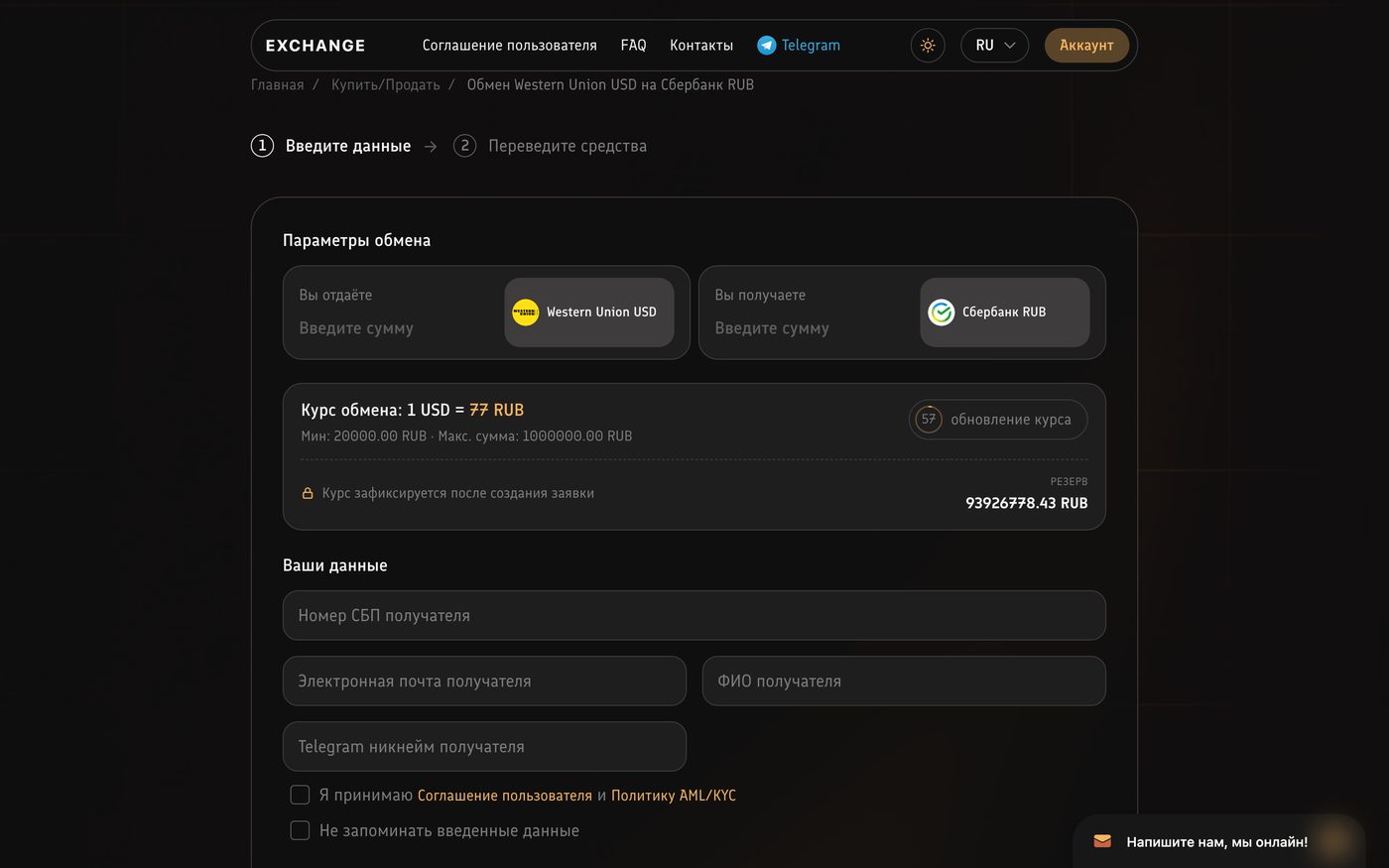The image size is (1389, 868).
Task: Click the 'Telegram никнейм получателя' field
Action: pyautogui.click(x=484, y=747)
